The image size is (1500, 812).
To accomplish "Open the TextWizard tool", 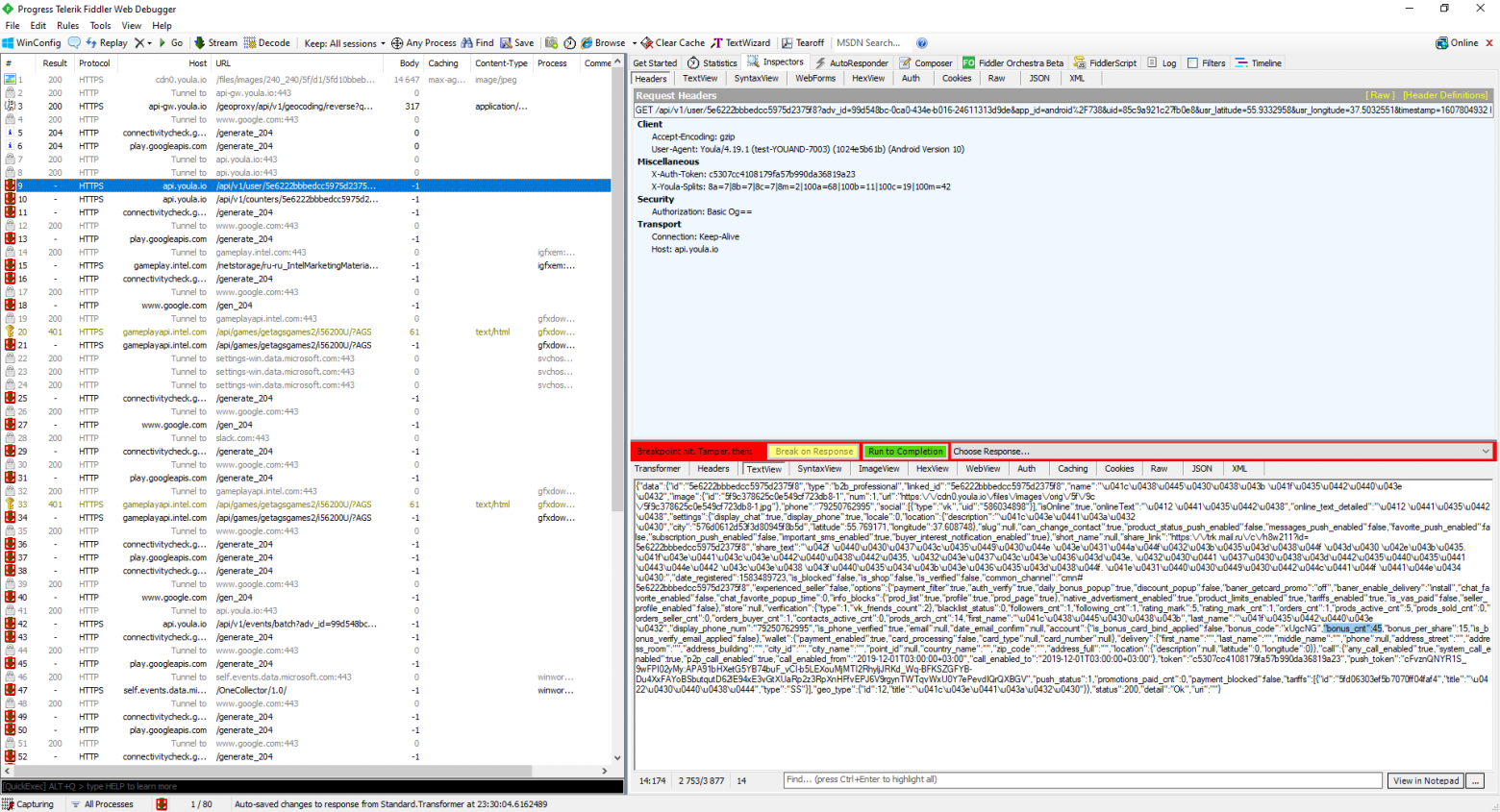I will point(740,43).
